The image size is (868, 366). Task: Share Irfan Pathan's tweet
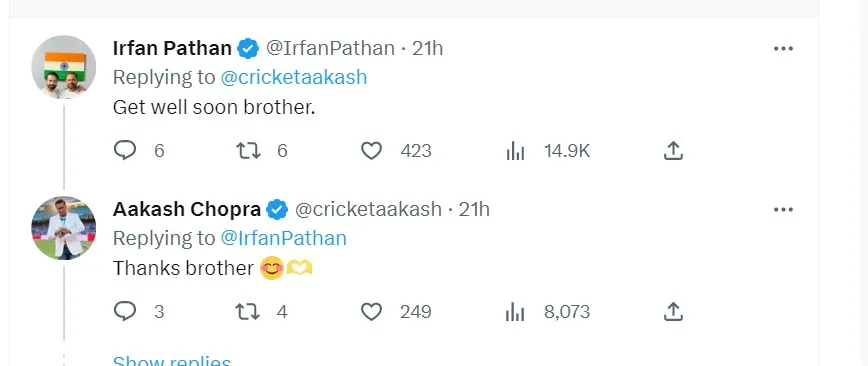click(x=673, y=150)
